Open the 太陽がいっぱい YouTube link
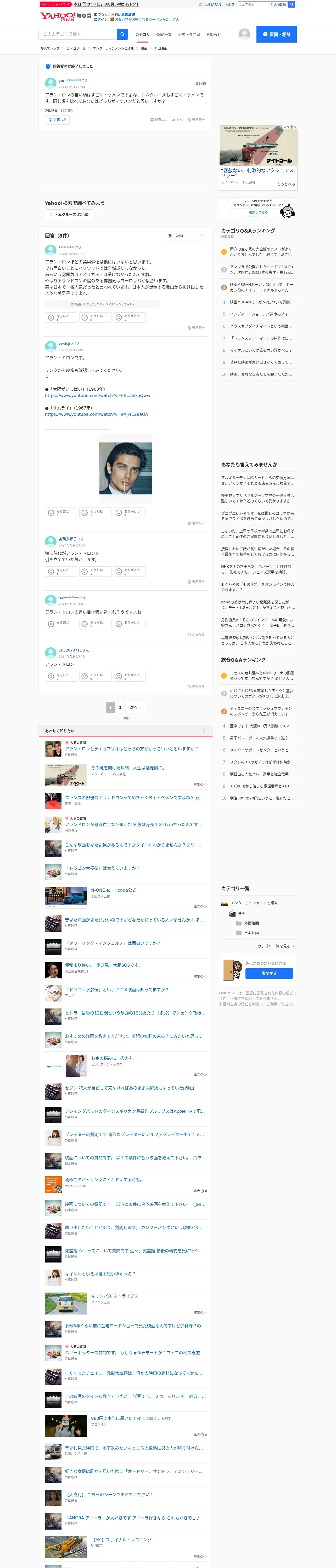Screen dimensions: 336x1568 (98, 396)
